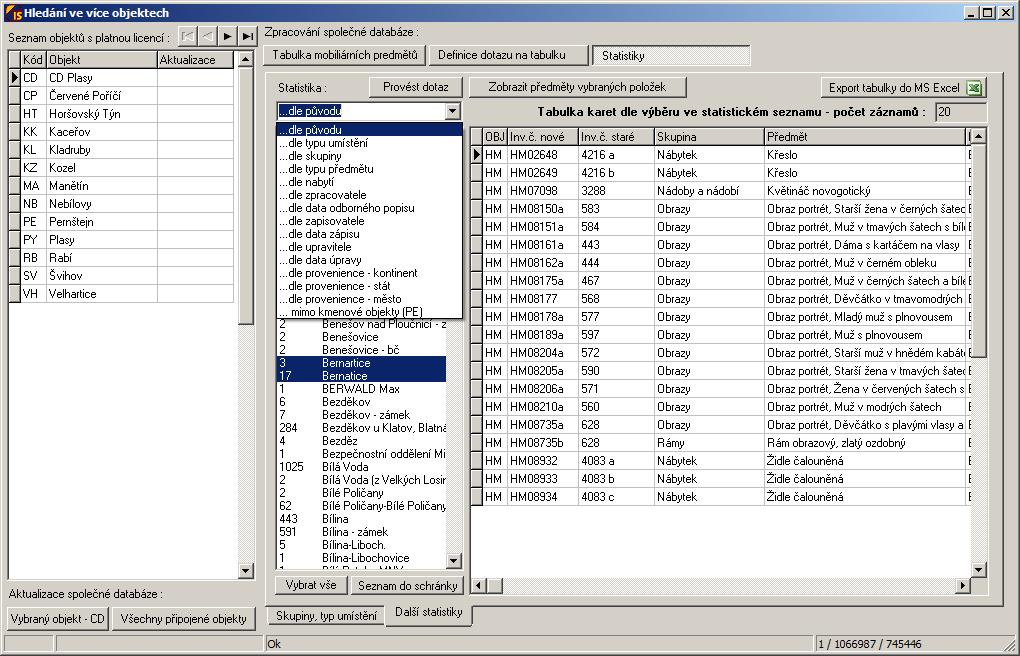Select 'Bílina - zámek' statistics row
Image resolution: width=1020 pixels, height=656 pixels.
[361, 532]
